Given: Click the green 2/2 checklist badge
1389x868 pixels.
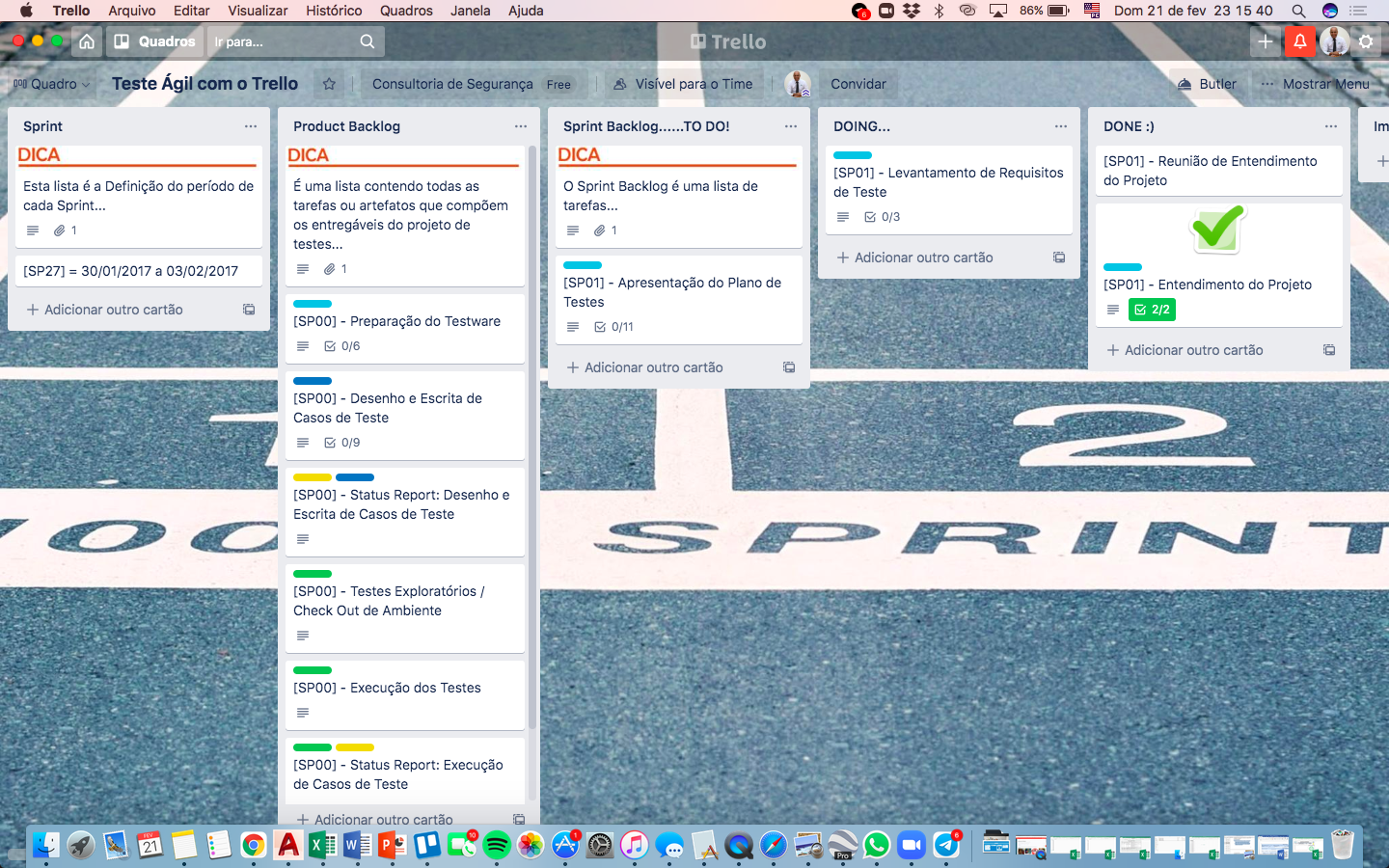Looking at the screenshot, I should tap(1152, 310).
